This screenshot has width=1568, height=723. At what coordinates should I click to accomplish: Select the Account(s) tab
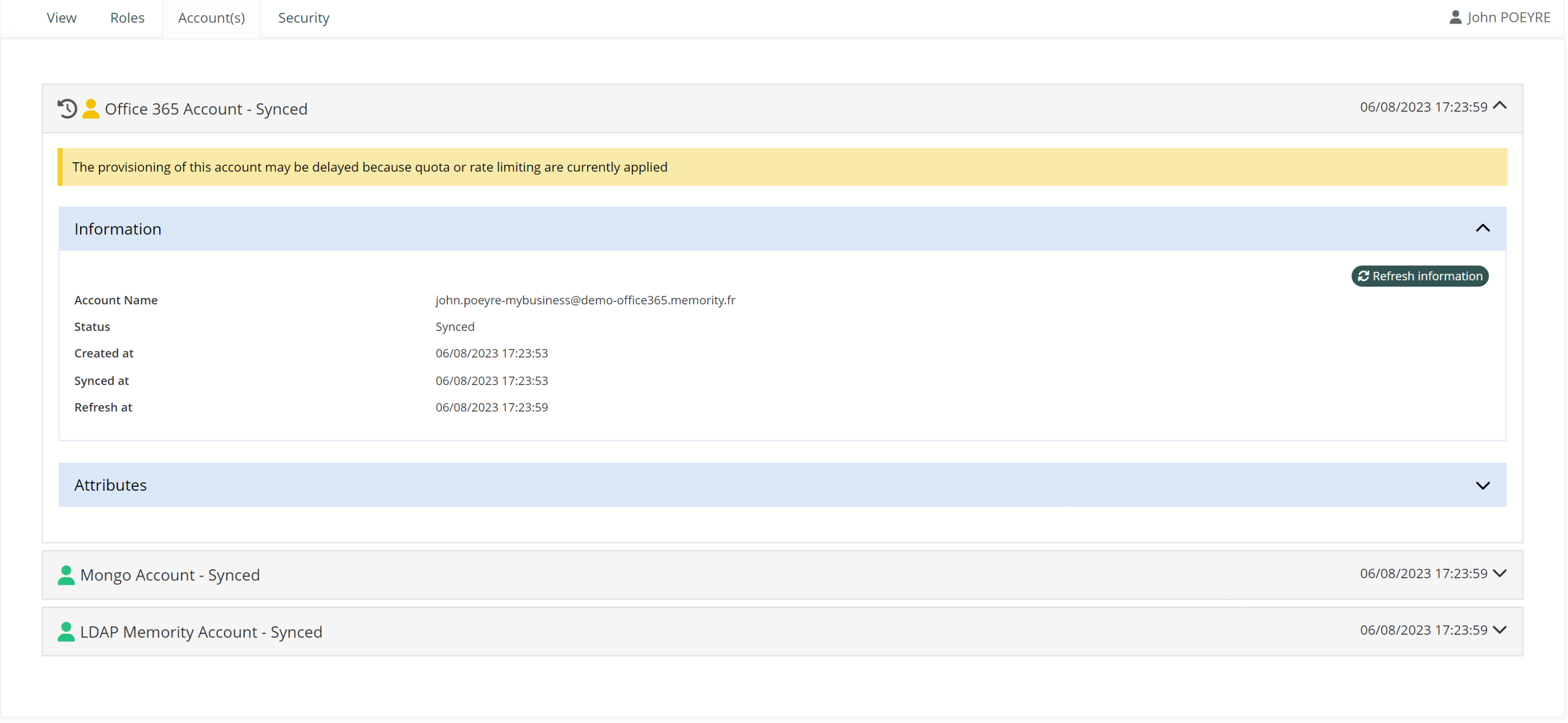[x=211, y=18]
